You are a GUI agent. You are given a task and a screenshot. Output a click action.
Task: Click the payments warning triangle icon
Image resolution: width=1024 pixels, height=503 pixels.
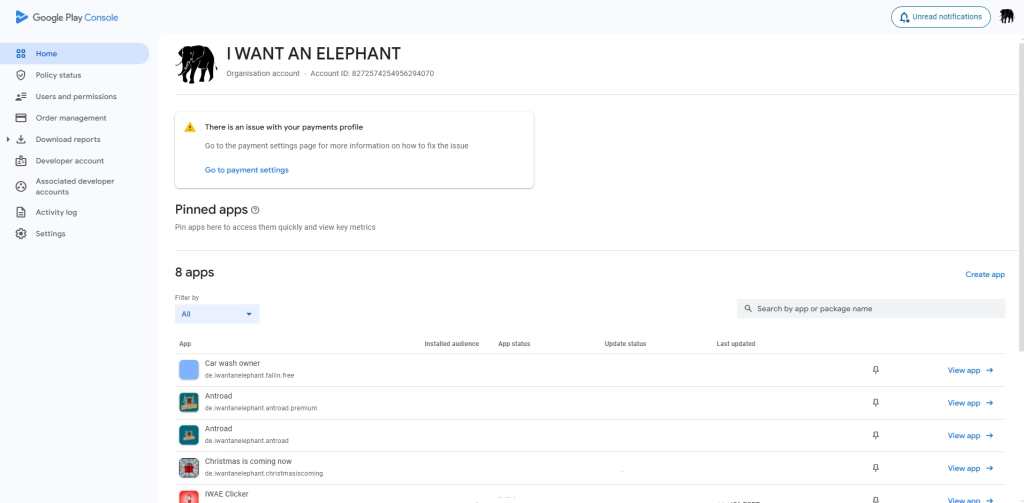click(190, 127)
